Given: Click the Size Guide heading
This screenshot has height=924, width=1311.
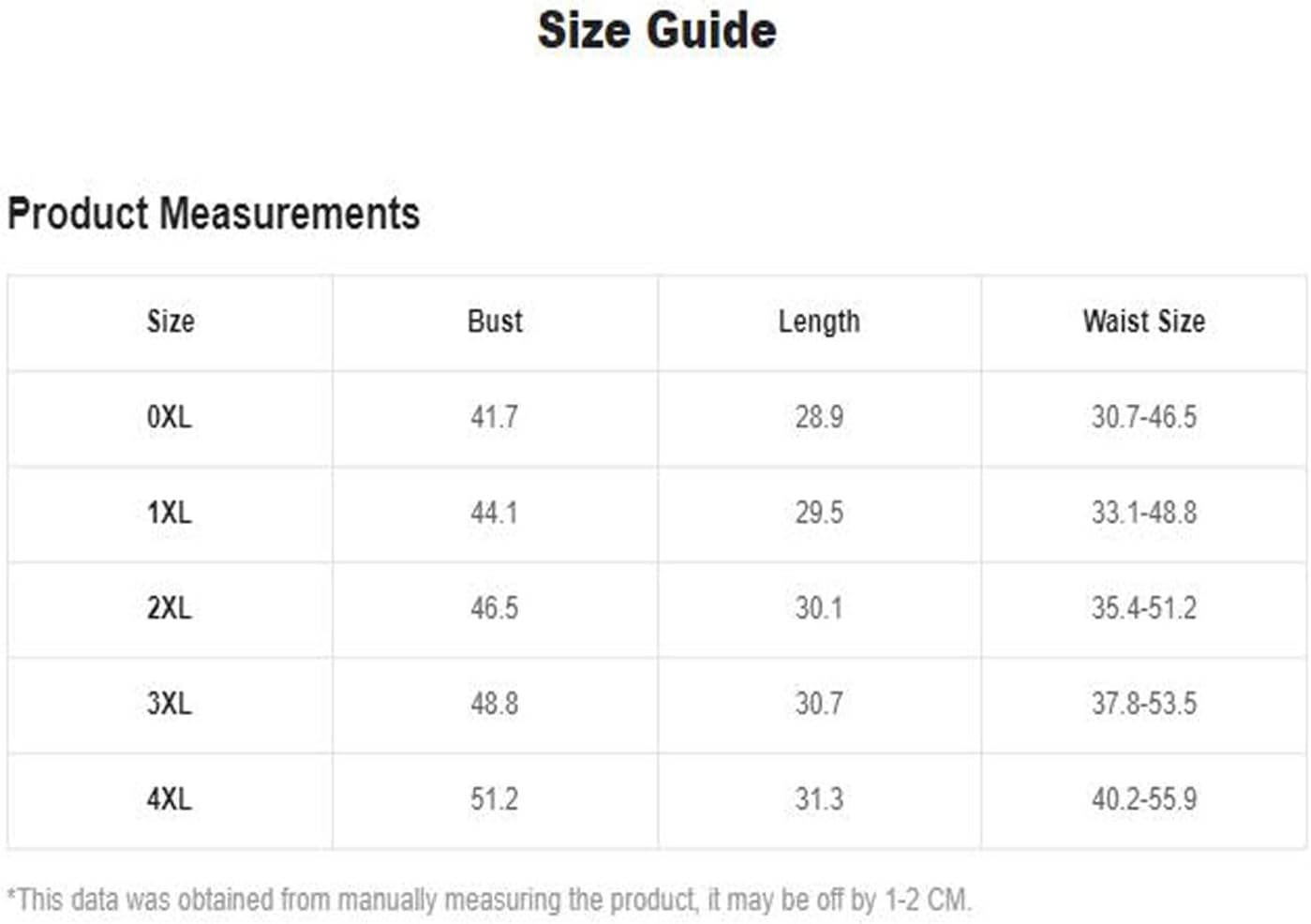Looking at the screenshot, I should coord(657,30).
